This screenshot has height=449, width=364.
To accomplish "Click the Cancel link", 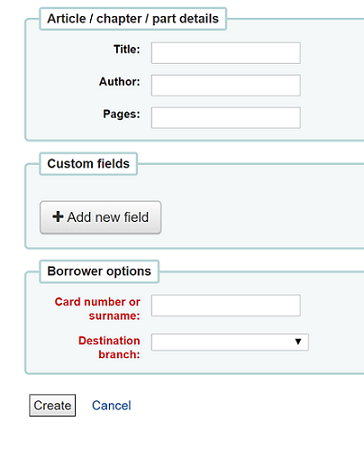I will point(111,405).
